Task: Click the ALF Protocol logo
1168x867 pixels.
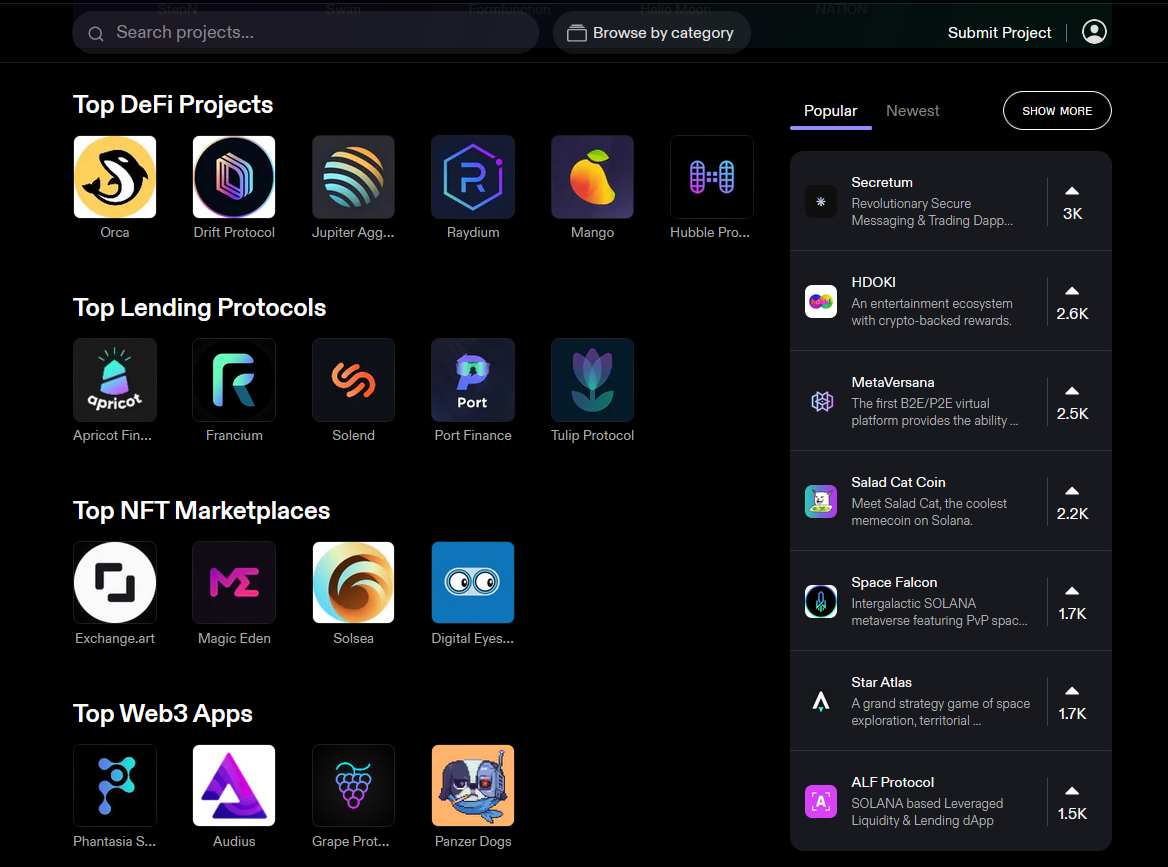Action: 821,801
